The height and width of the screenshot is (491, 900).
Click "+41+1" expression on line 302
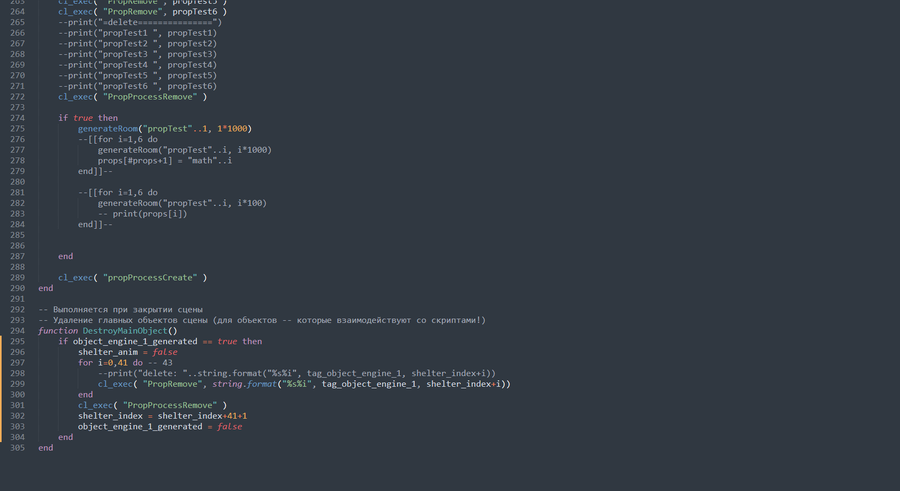click(234, 415)
